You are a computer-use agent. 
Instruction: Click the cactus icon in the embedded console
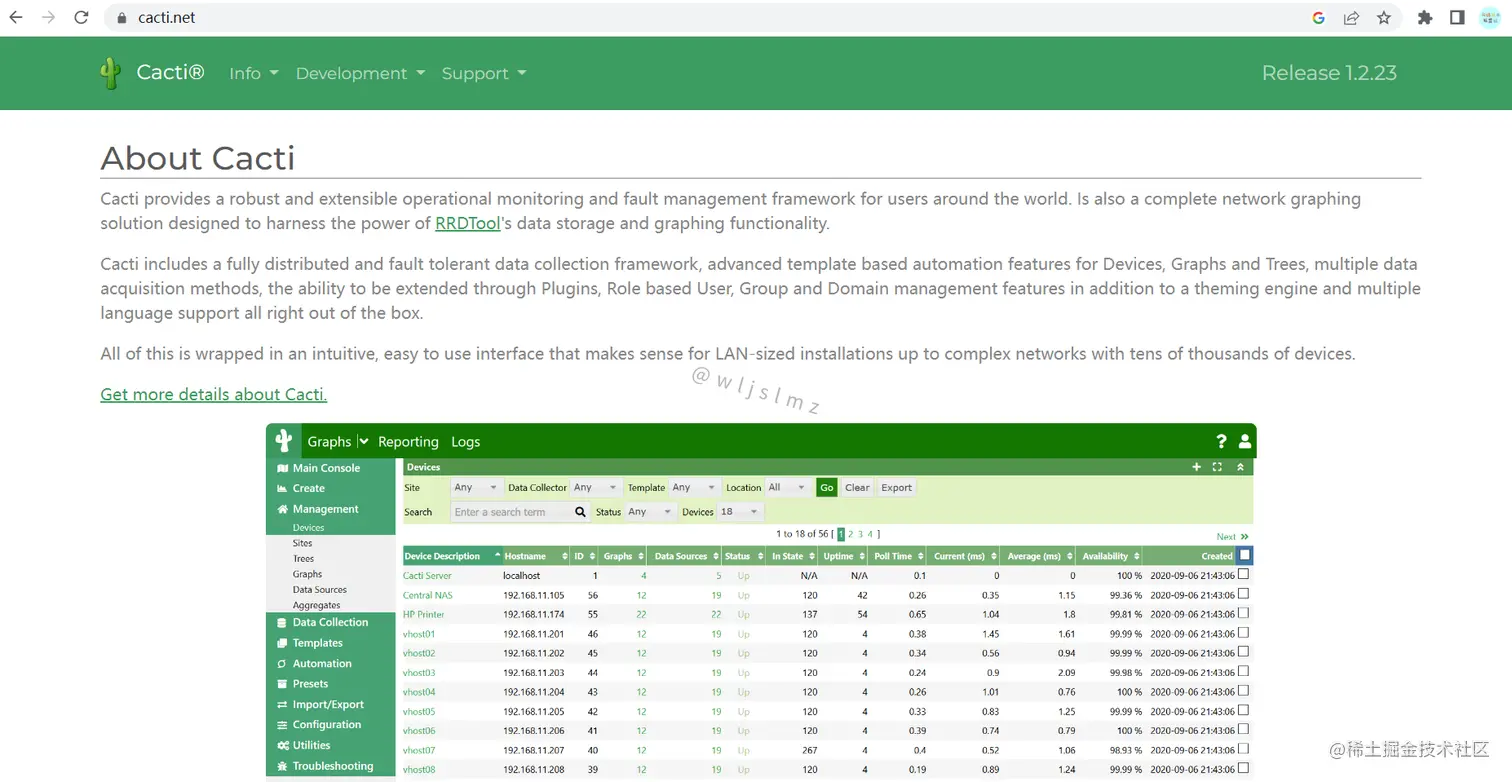[284, 441]
